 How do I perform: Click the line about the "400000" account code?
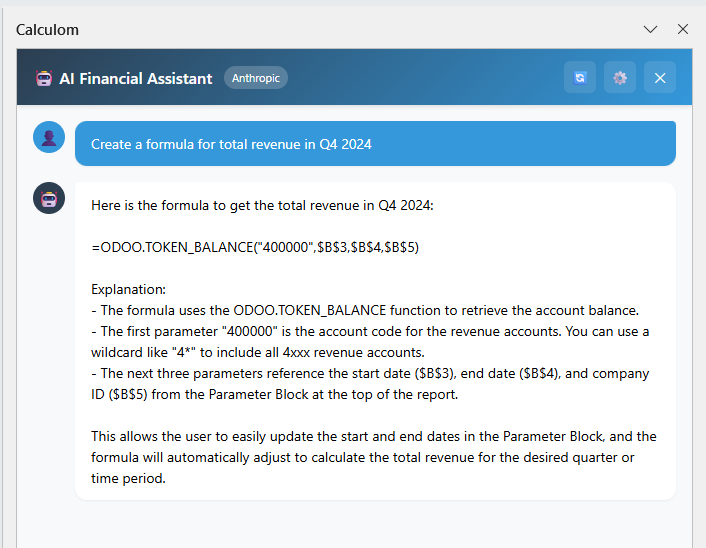(370, 331)
